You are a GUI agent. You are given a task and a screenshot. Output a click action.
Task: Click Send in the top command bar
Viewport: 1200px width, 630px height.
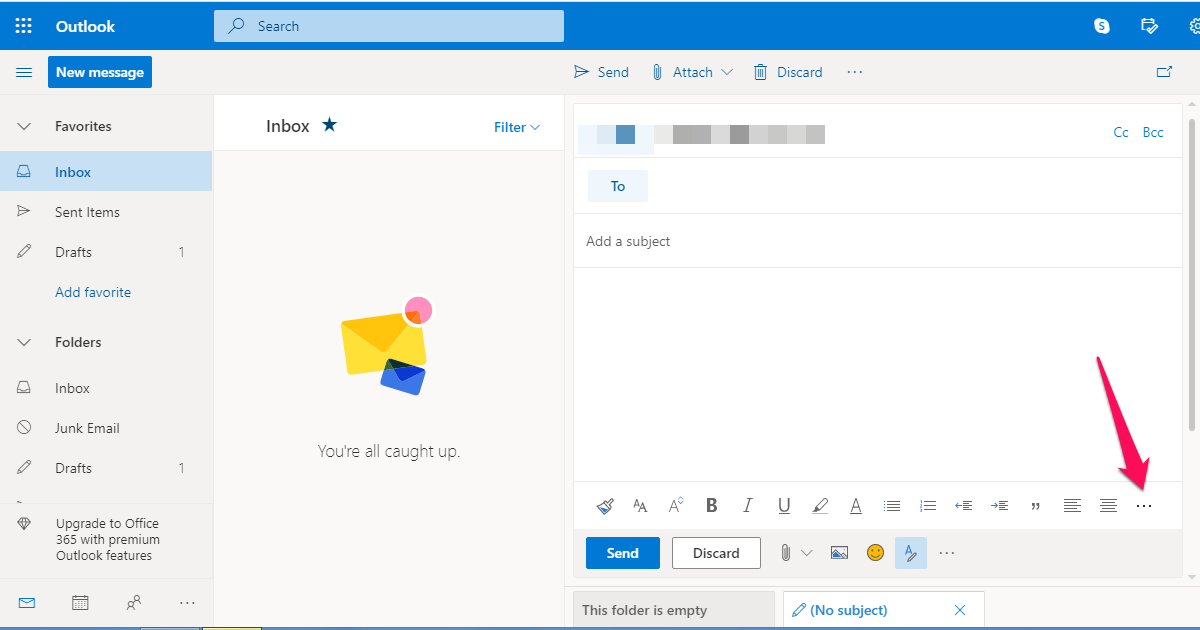point(601,72)
